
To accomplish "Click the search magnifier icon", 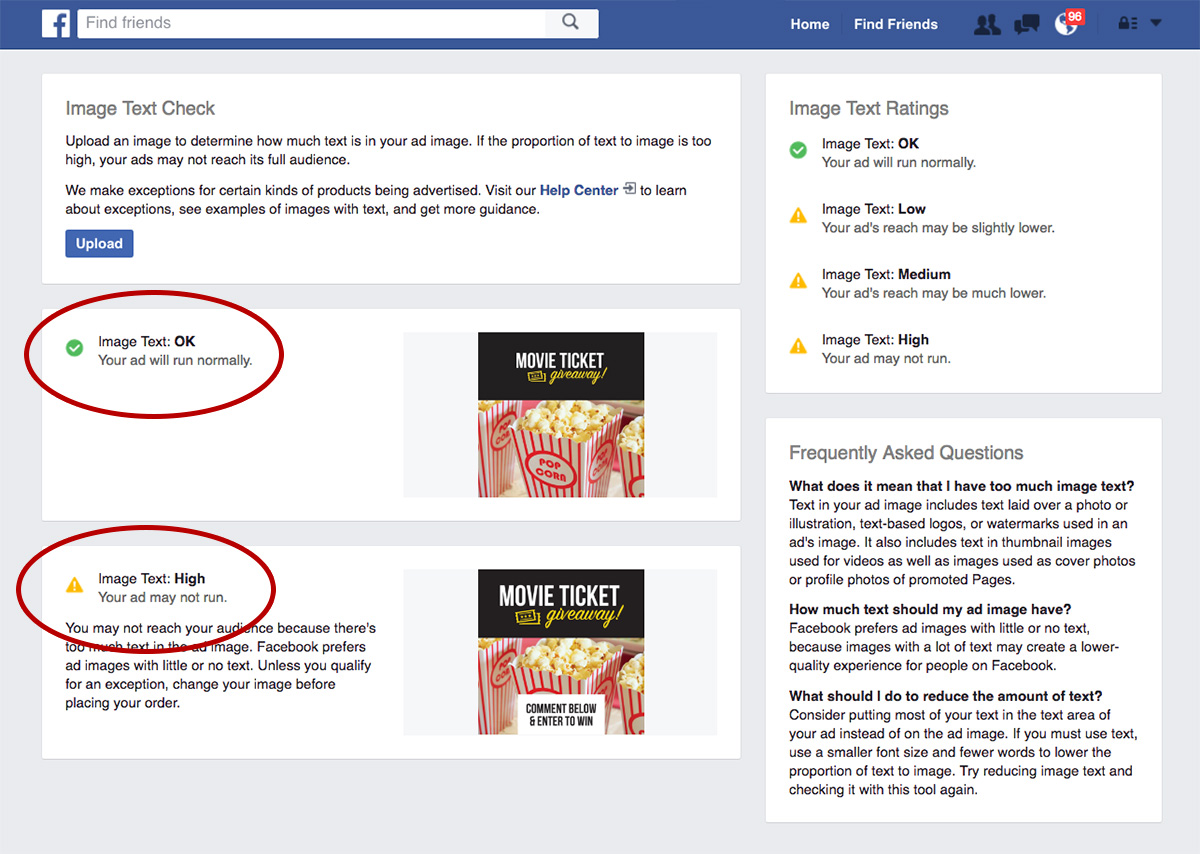I will (x=571, y=23).
